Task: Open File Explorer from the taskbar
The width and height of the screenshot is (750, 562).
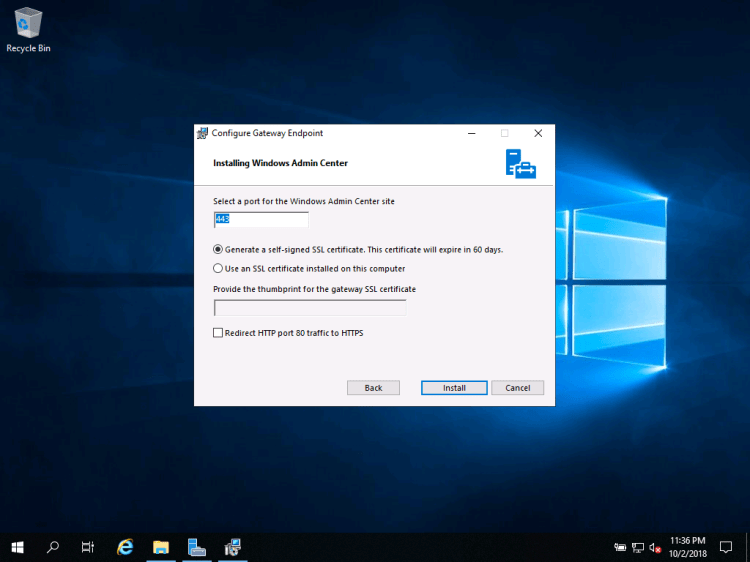Action: pos(161,547)
